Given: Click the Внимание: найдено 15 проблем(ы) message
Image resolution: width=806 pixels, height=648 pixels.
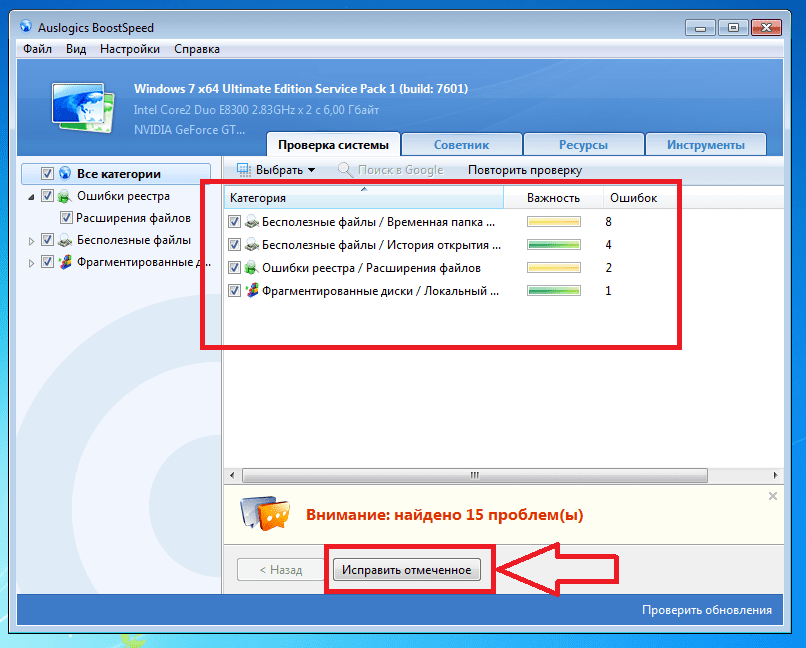Looking at the screenshot, I should pos(445,514).
